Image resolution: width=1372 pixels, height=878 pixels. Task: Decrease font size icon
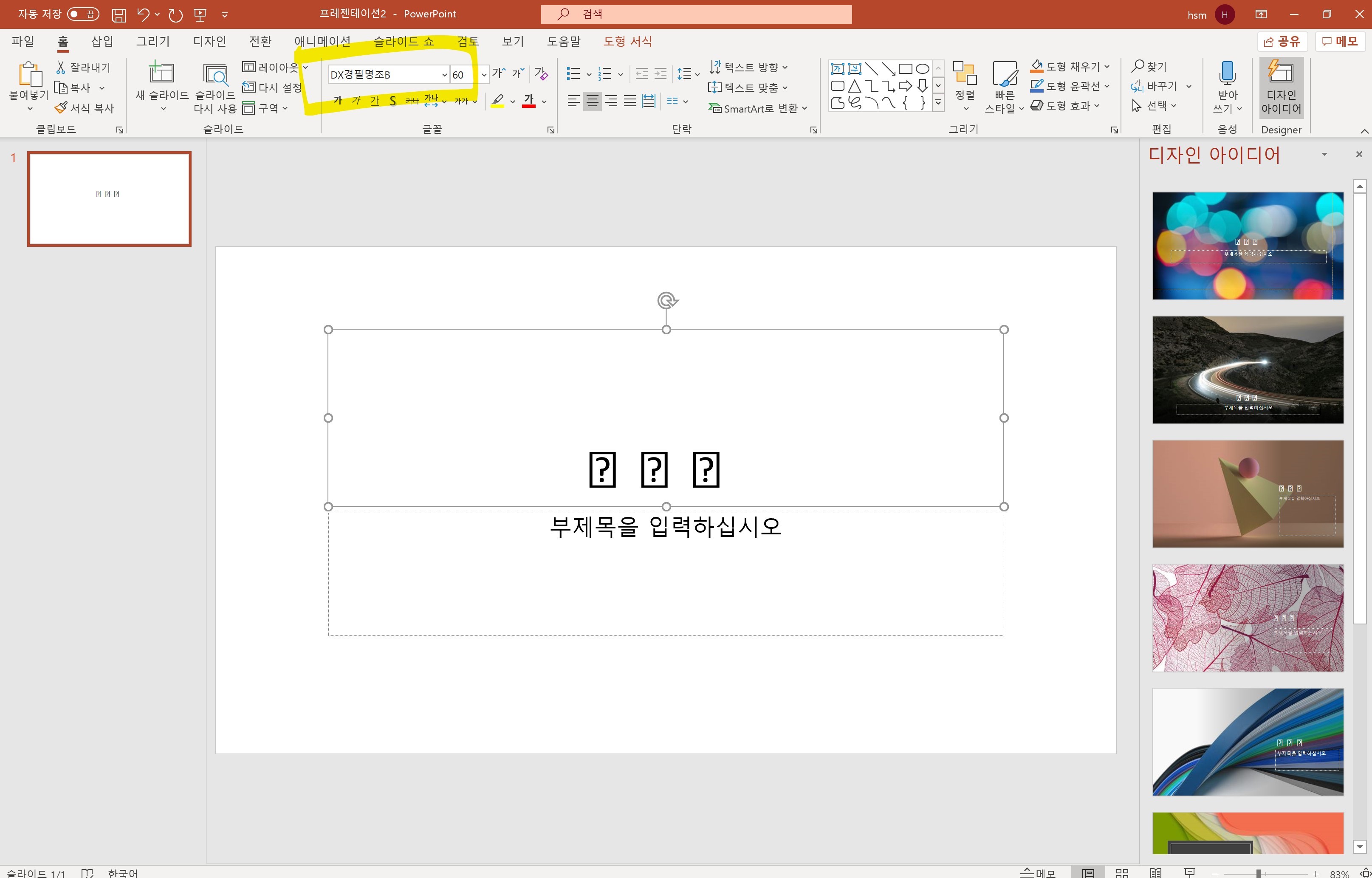(517, 73)
